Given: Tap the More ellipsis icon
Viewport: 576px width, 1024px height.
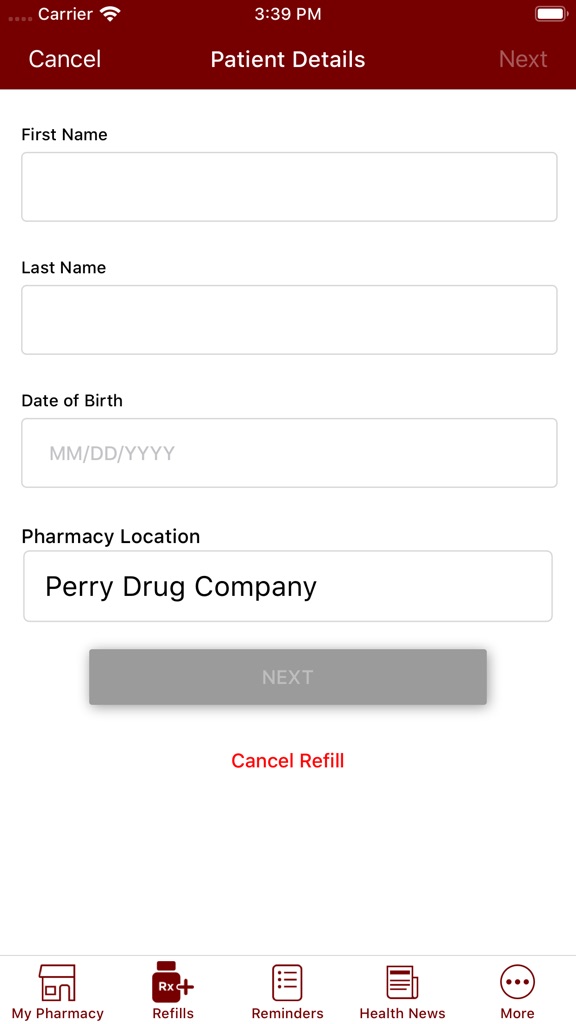Looking at the screenshot, I should (517, 985).
